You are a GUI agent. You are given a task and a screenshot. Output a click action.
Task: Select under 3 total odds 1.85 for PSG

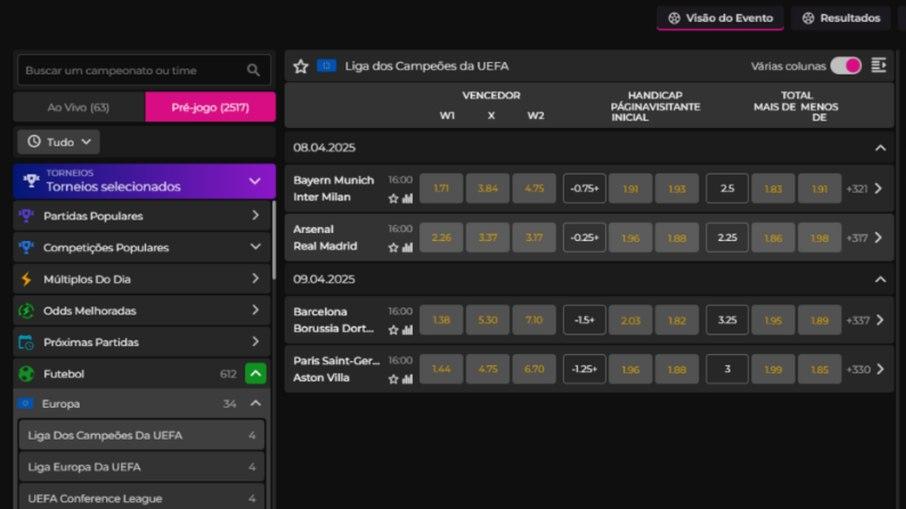tap(819, 369)
